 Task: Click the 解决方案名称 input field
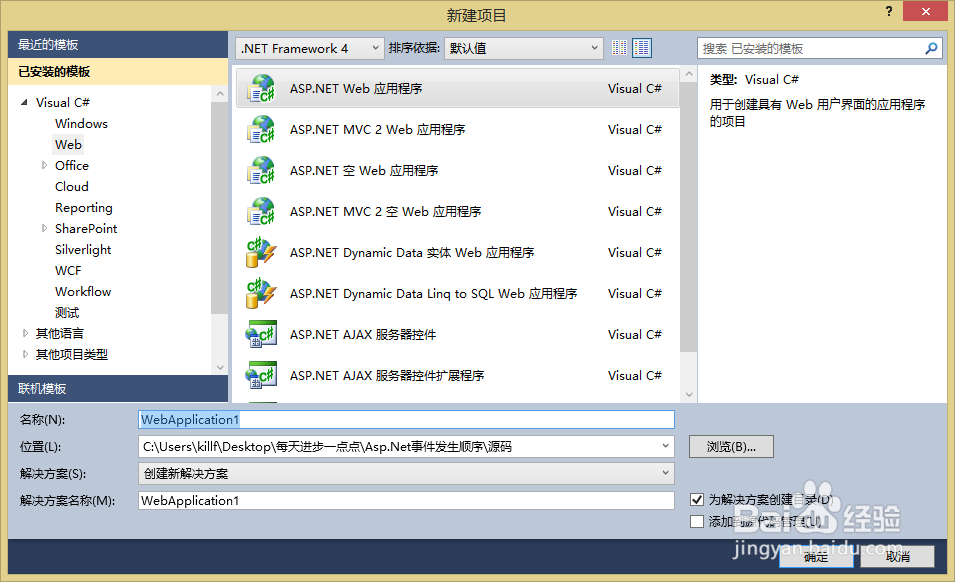pyautogui.click(x=406, y=500)
